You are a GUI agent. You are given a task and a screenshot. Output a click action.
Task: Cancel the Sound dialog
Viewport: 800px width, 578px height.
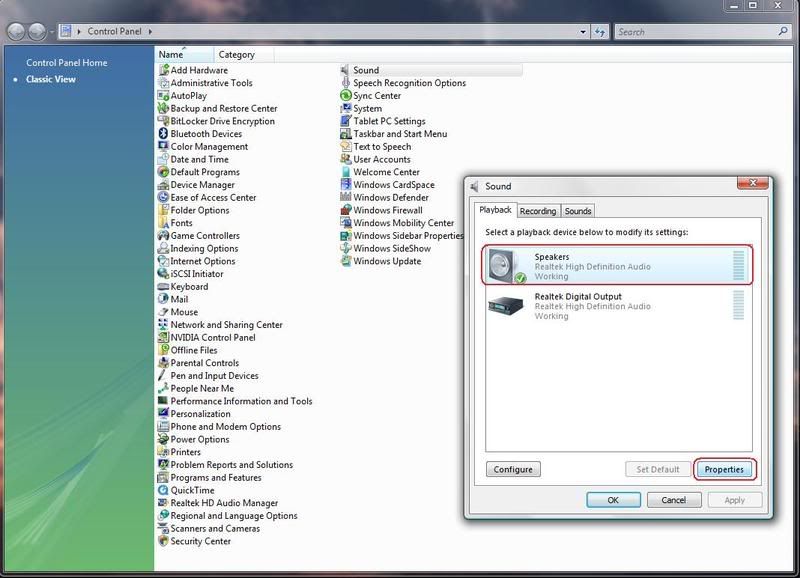pyautogui.click(x=673, y=500)
